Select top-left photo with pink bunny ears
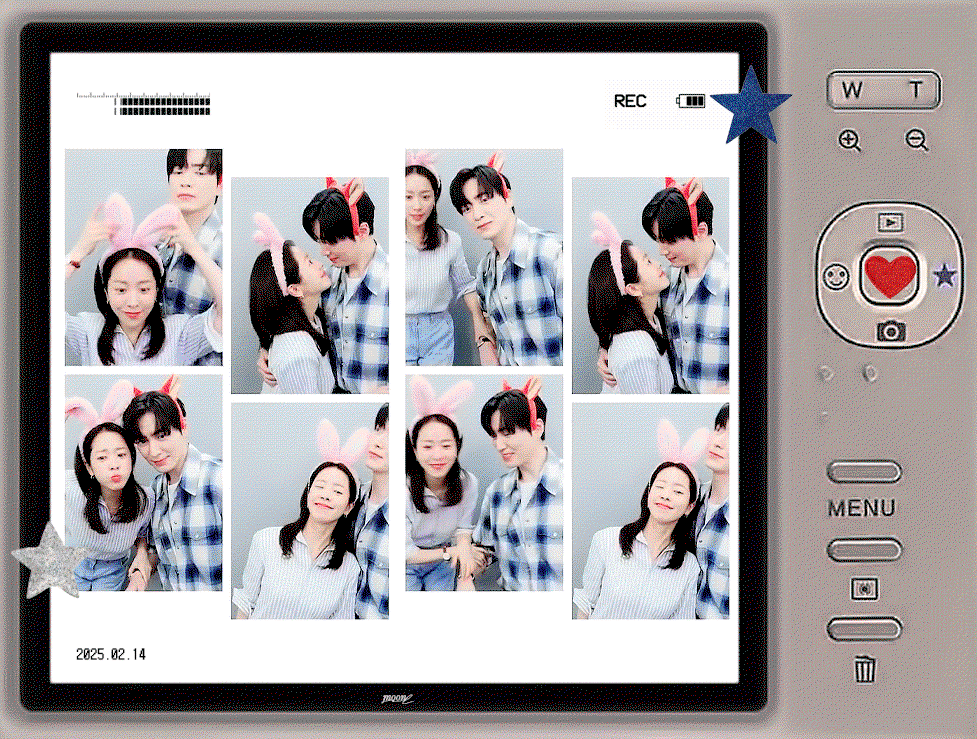Screen dimensions: 977x739 pos(144,257)
